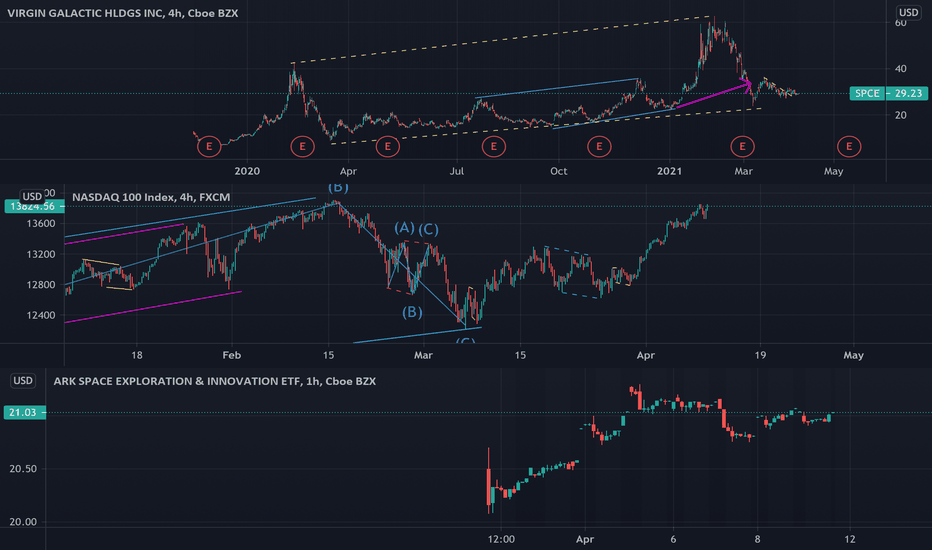Click the earliest earnings E marker before 2020
The height and width of the screenshot is (550, 932).
(x=209, y=146)
